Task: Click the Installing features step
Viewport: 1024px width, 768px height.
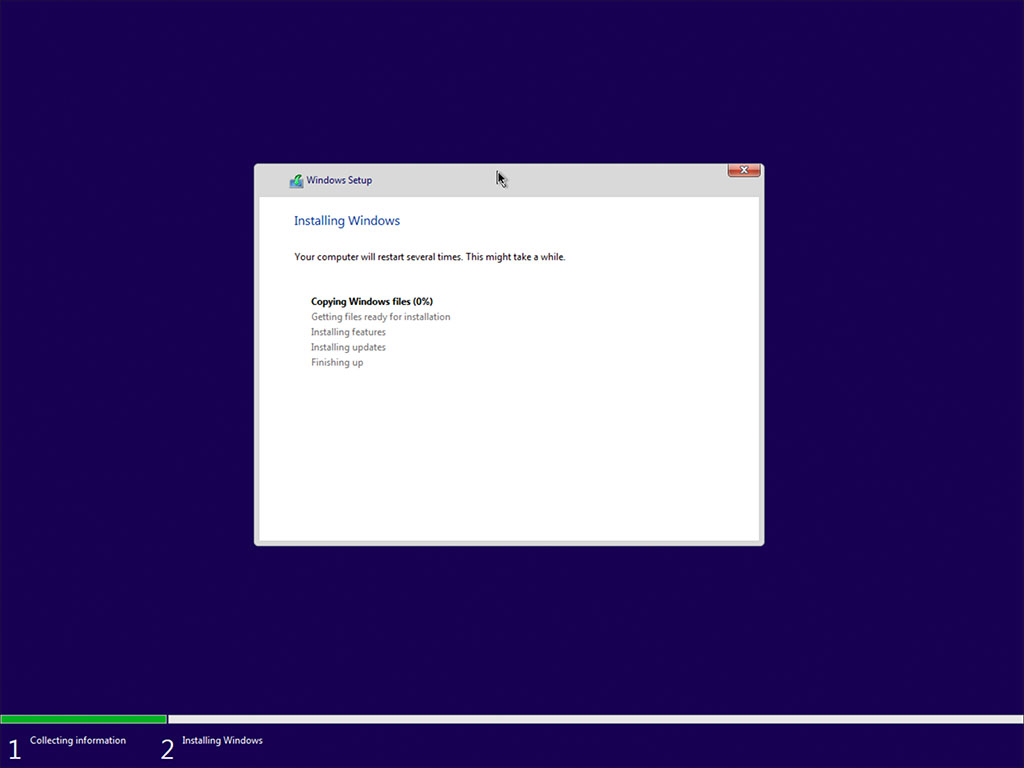Action: 348,332
